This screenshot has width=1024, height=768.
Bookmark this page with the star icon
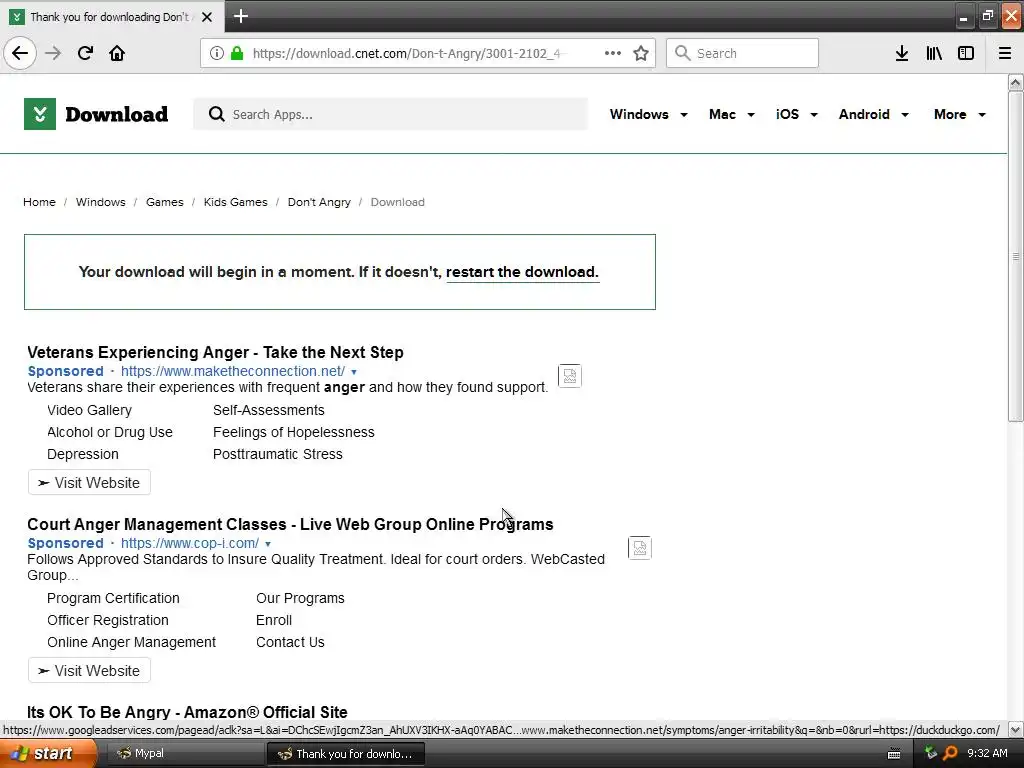(x=641, y=53)
